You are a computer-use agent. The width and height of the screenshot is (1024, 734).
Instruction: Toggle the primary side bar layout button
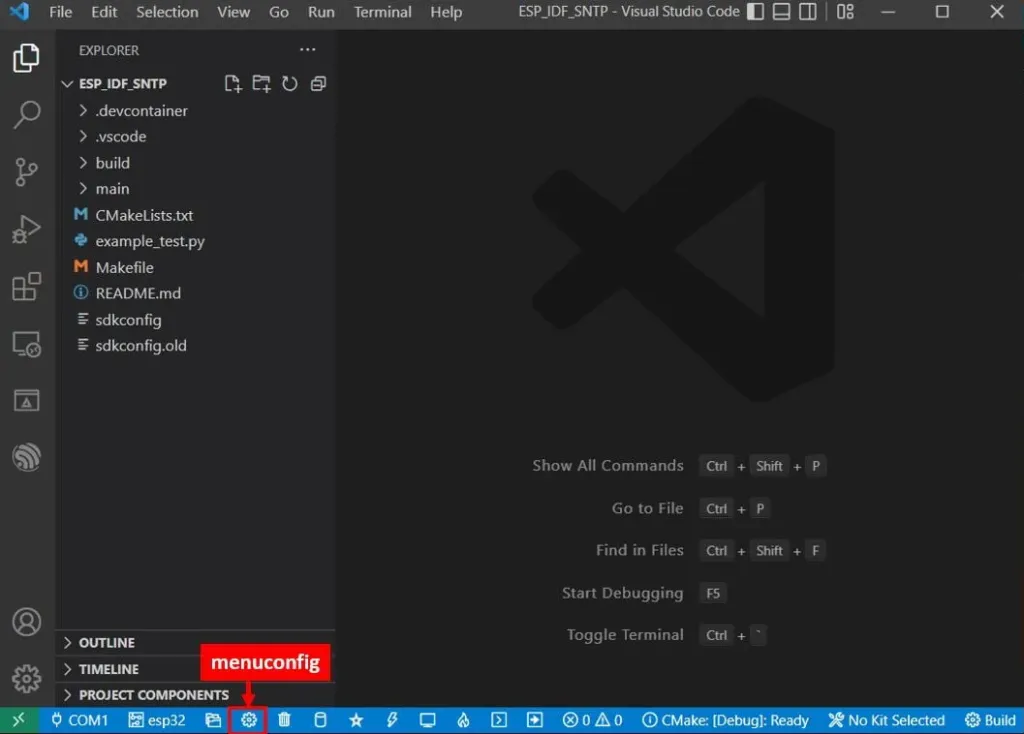pos(755,12)
